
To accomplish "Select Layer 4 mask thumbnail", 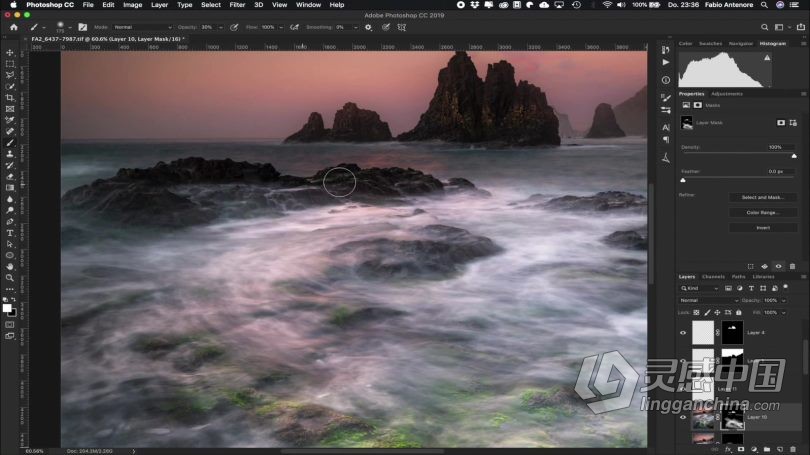I will click(x=732, y=333).
